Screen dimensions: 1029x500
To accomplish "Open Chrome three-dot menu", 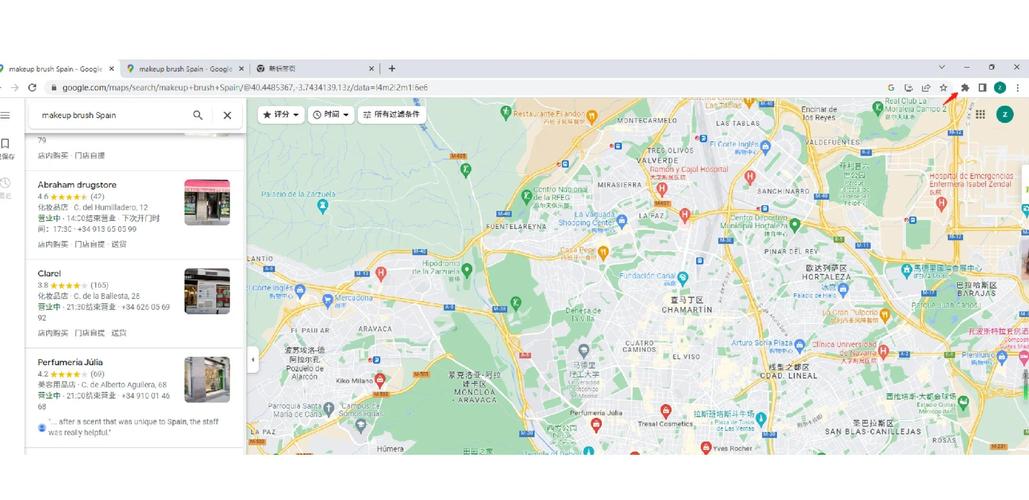I will [1018, 87].
